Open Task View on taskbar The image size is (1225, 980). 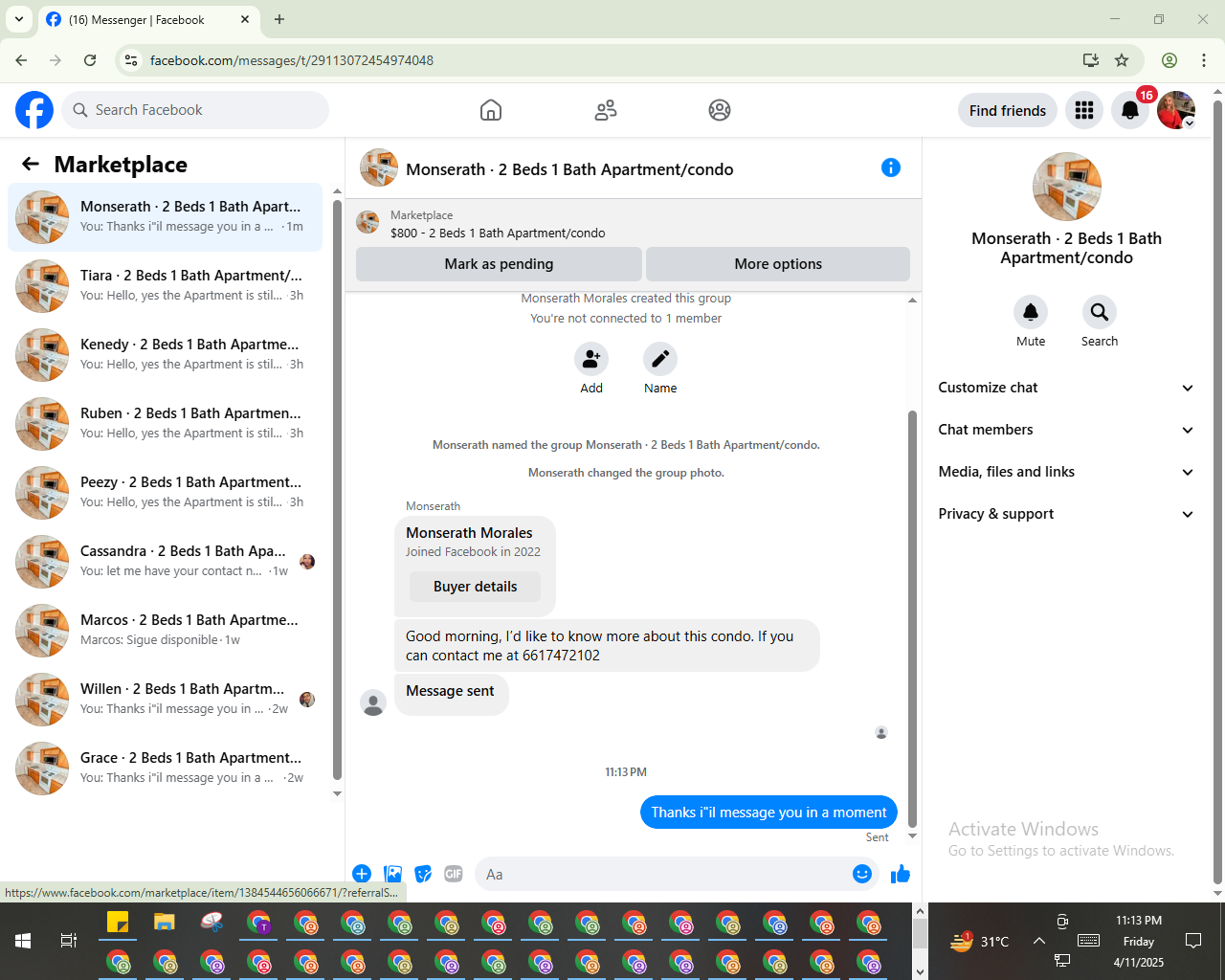click(69, 941)
